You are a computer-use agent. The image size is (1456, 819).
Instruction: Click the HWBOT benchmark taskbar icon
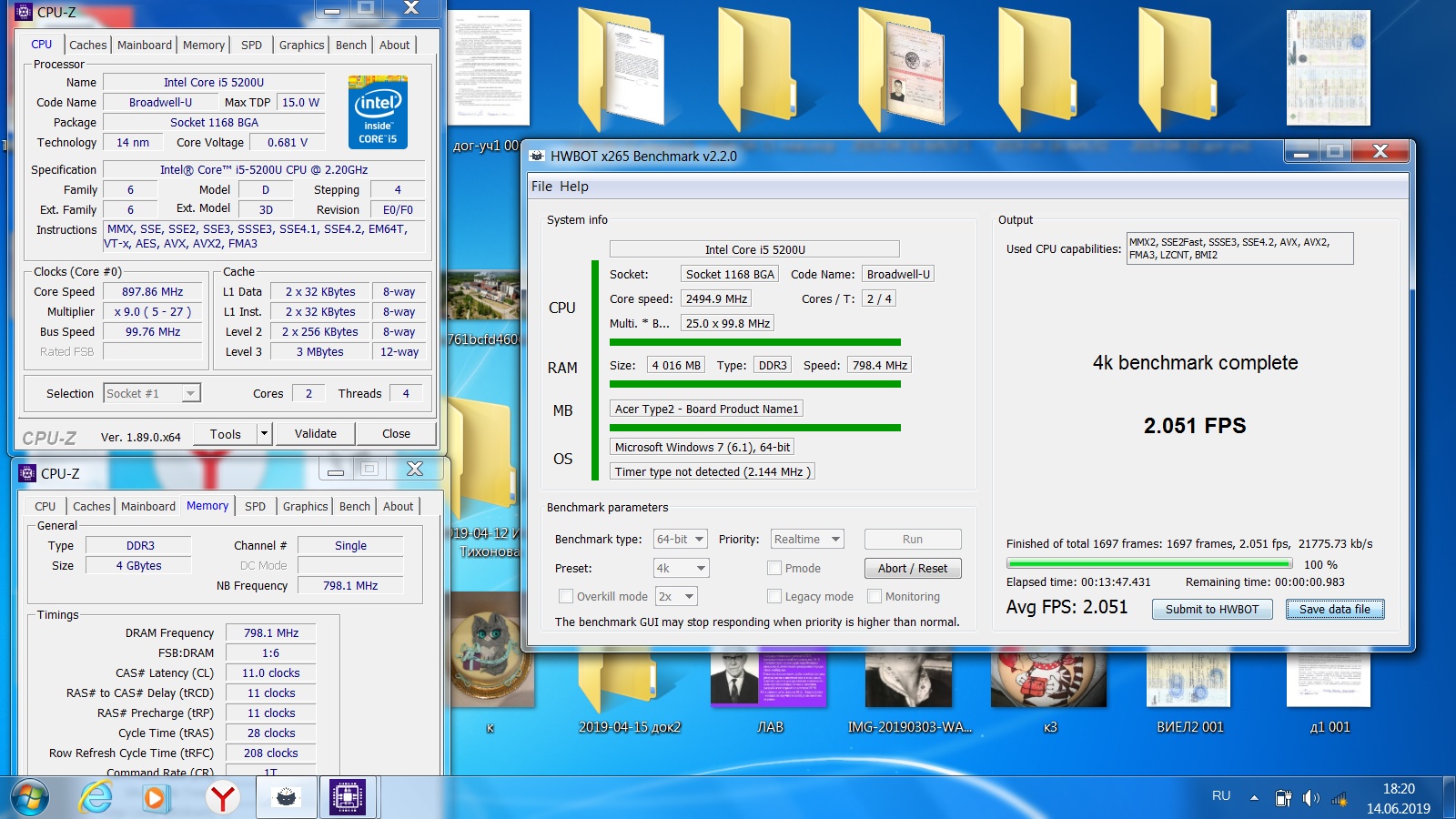pos(287,798)
